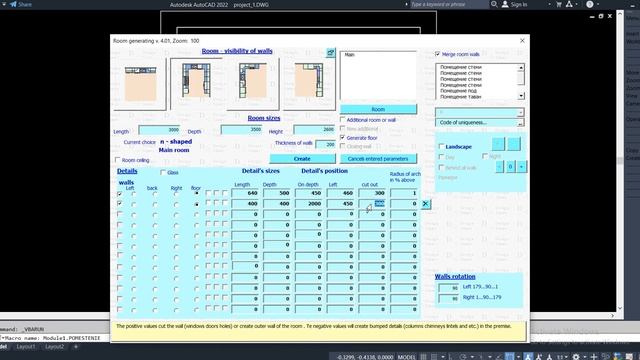
Task: Click the plus stepper beside the 0 value
Action: click(x=522, y=167)
